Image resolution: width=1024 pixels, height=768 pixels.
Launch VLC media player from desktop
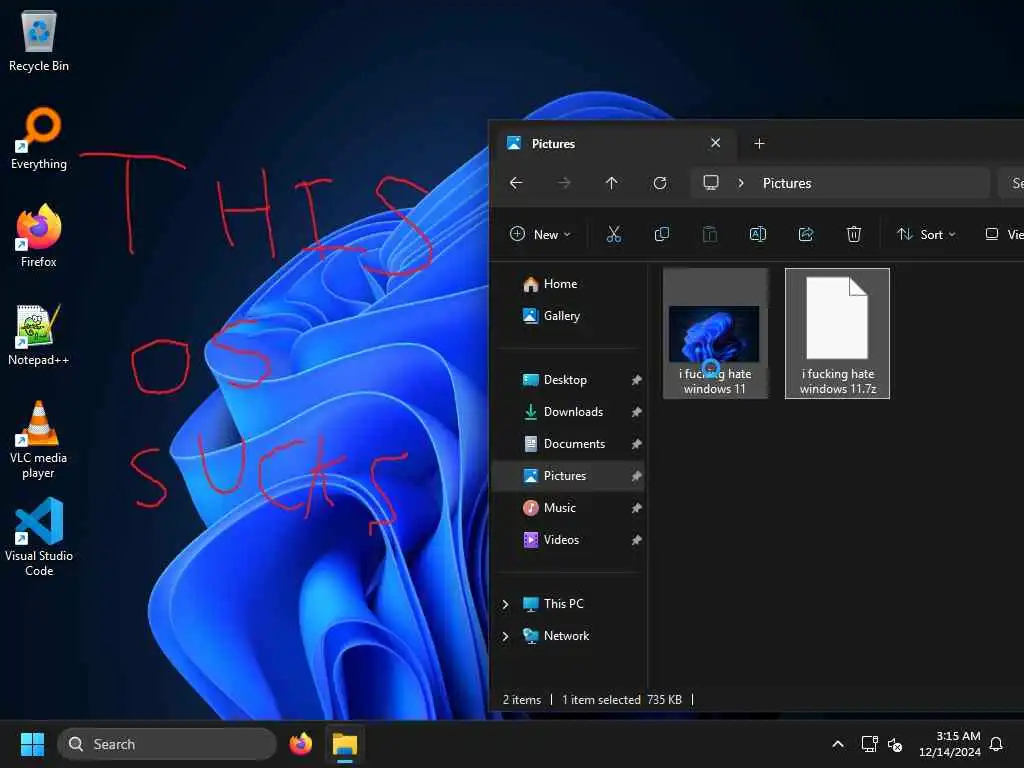coord(39,440)
